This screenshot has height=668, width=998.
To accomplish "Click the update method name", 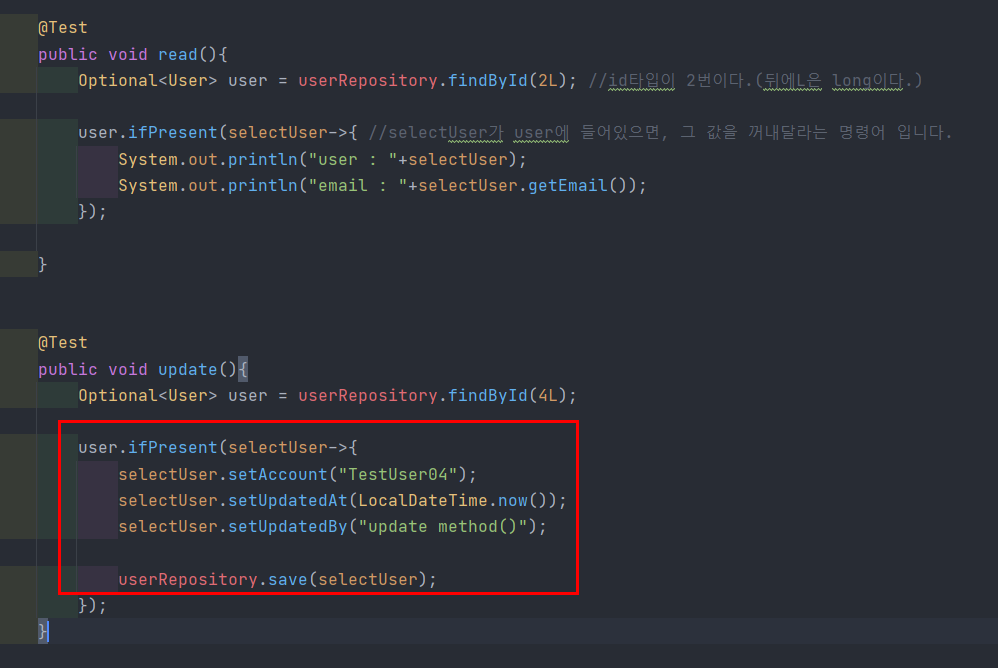I will click(x=188, y=369).
